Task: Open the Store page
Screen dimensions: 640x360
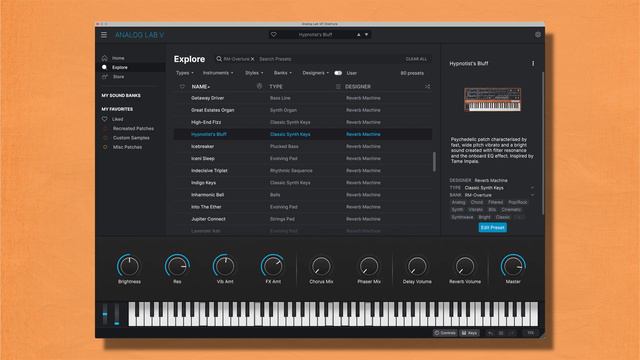Action: (118, 77)
